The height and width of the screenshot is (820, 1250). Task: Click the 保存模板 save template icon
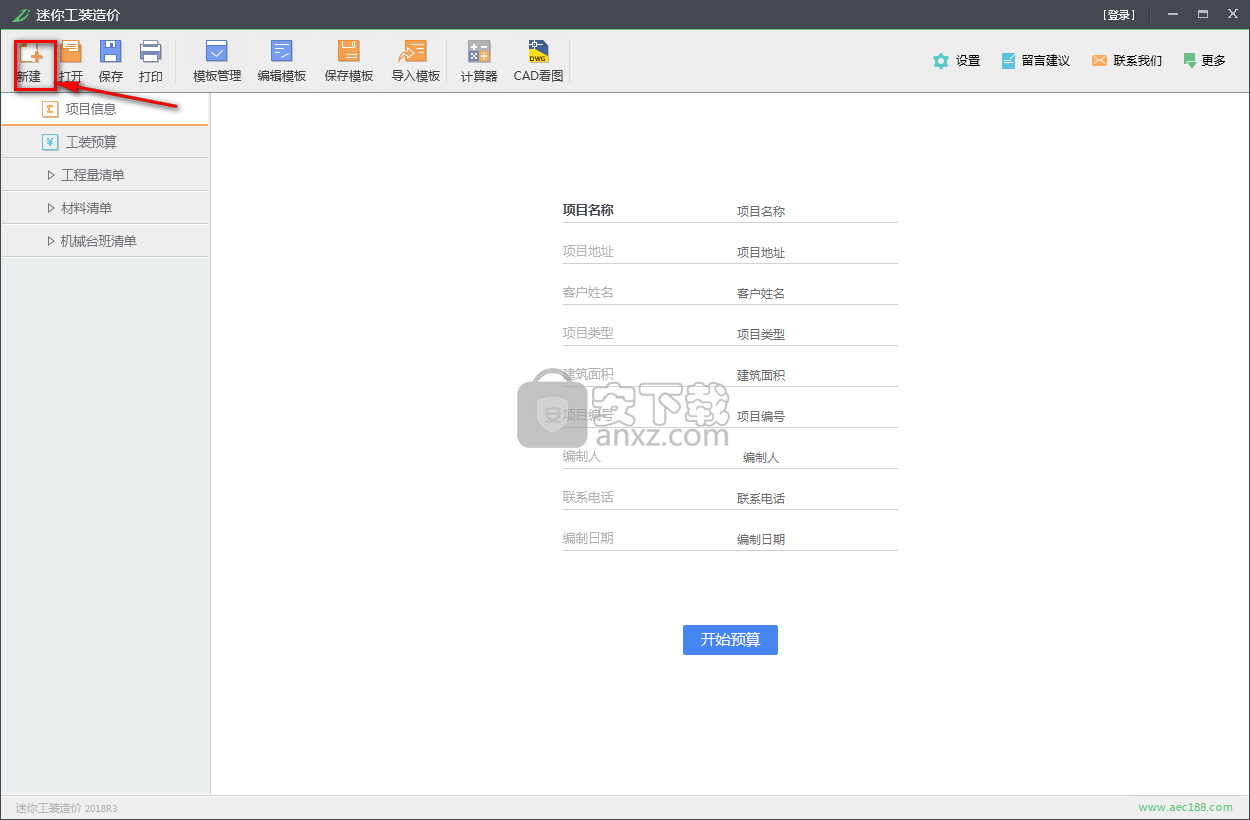click(349, 62)
